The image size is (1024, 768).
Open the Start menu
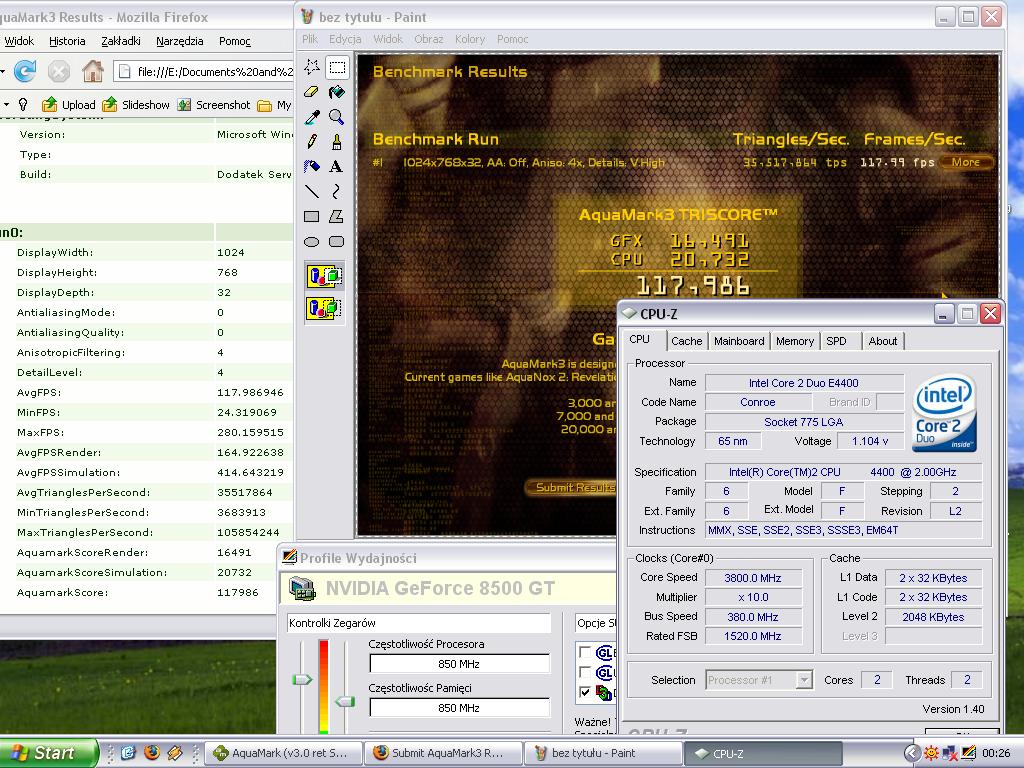(48, 753)
